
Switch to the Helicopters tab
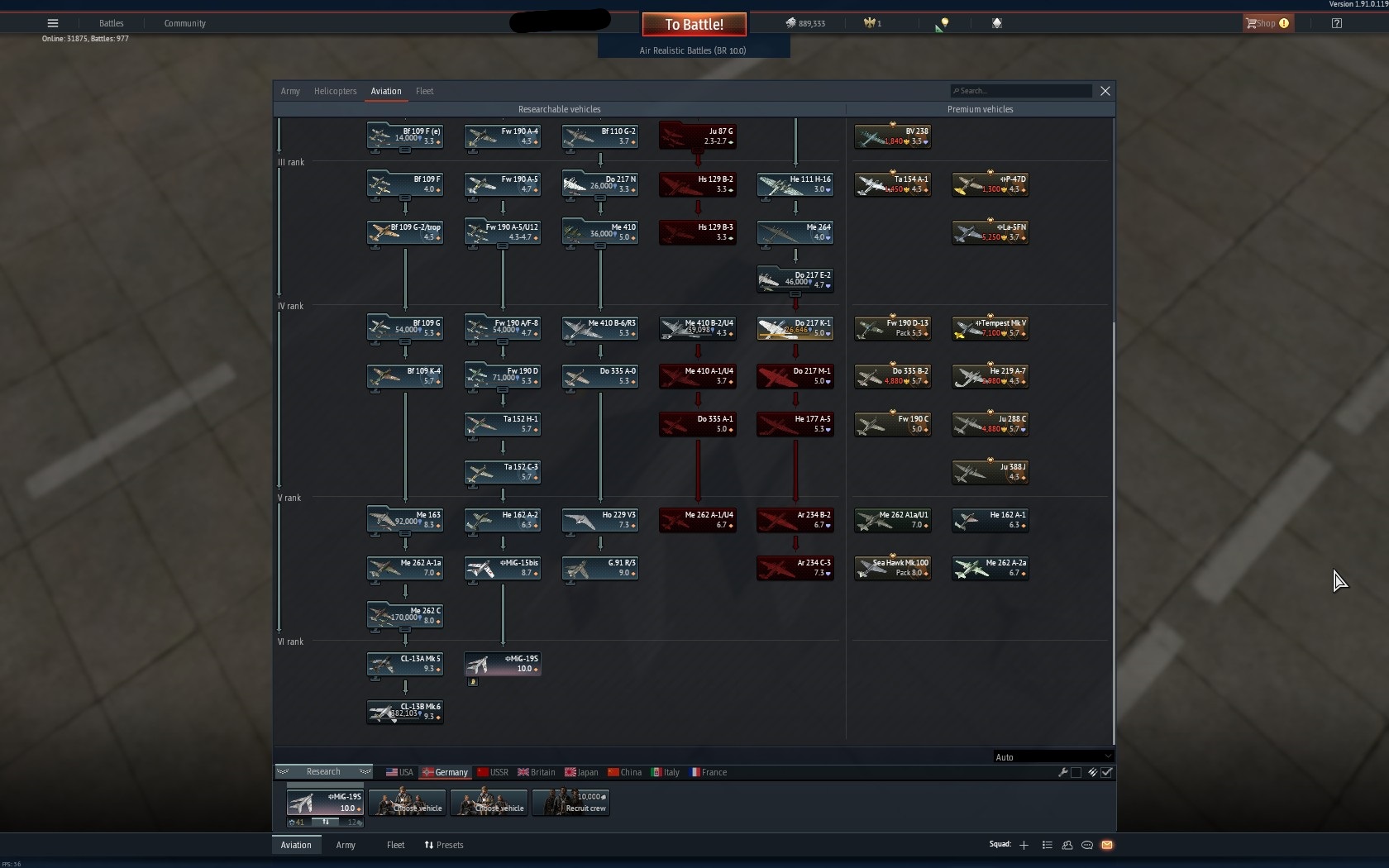point(335,91)
